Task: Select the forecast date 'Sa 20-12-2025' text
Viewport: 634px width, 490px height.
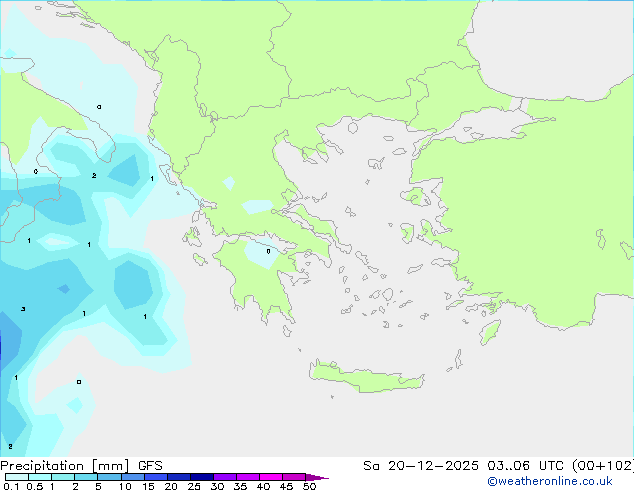Action: tap(421, 466)
